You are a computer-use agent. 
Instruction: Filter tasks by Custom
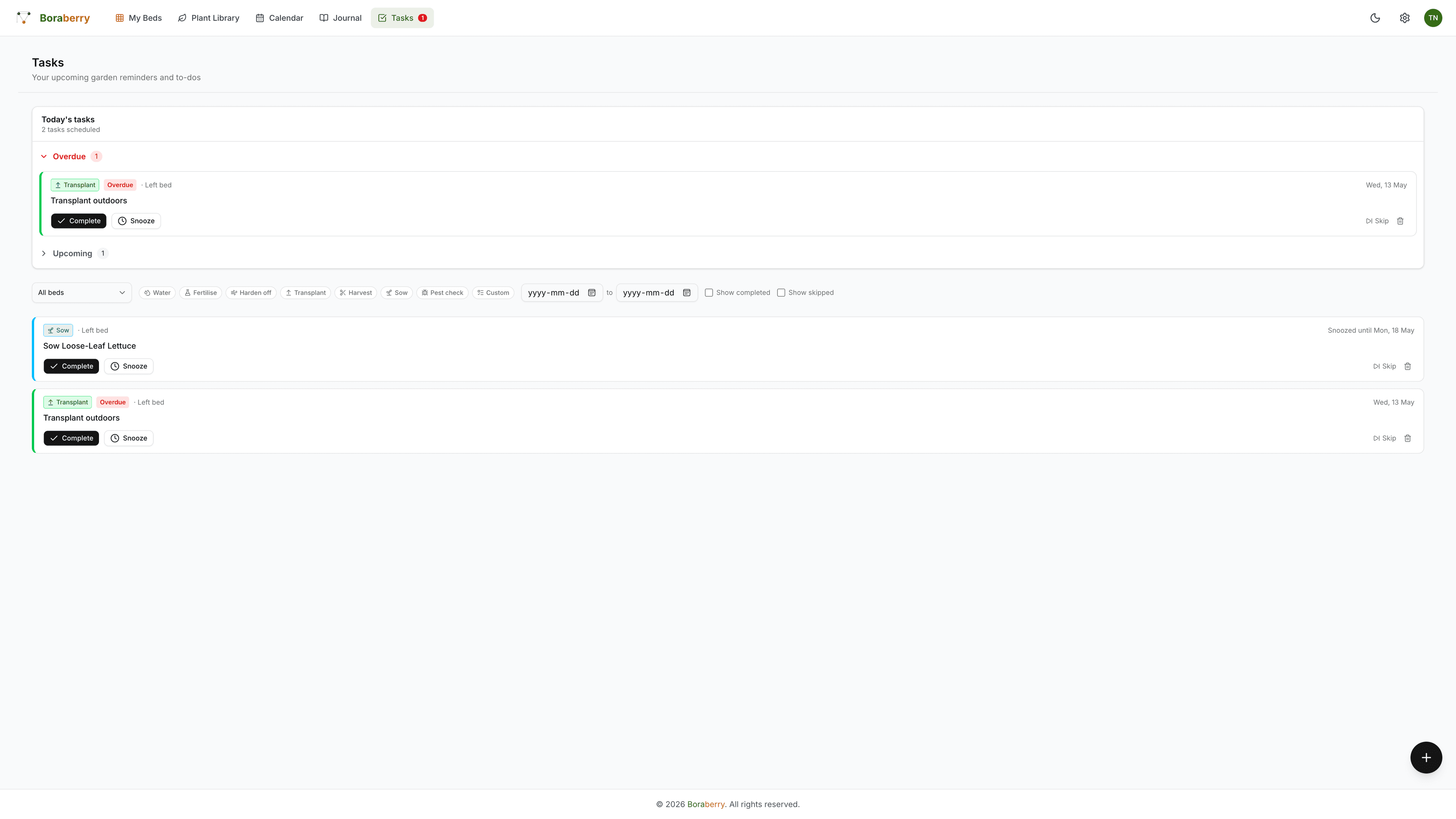[493, 293]
